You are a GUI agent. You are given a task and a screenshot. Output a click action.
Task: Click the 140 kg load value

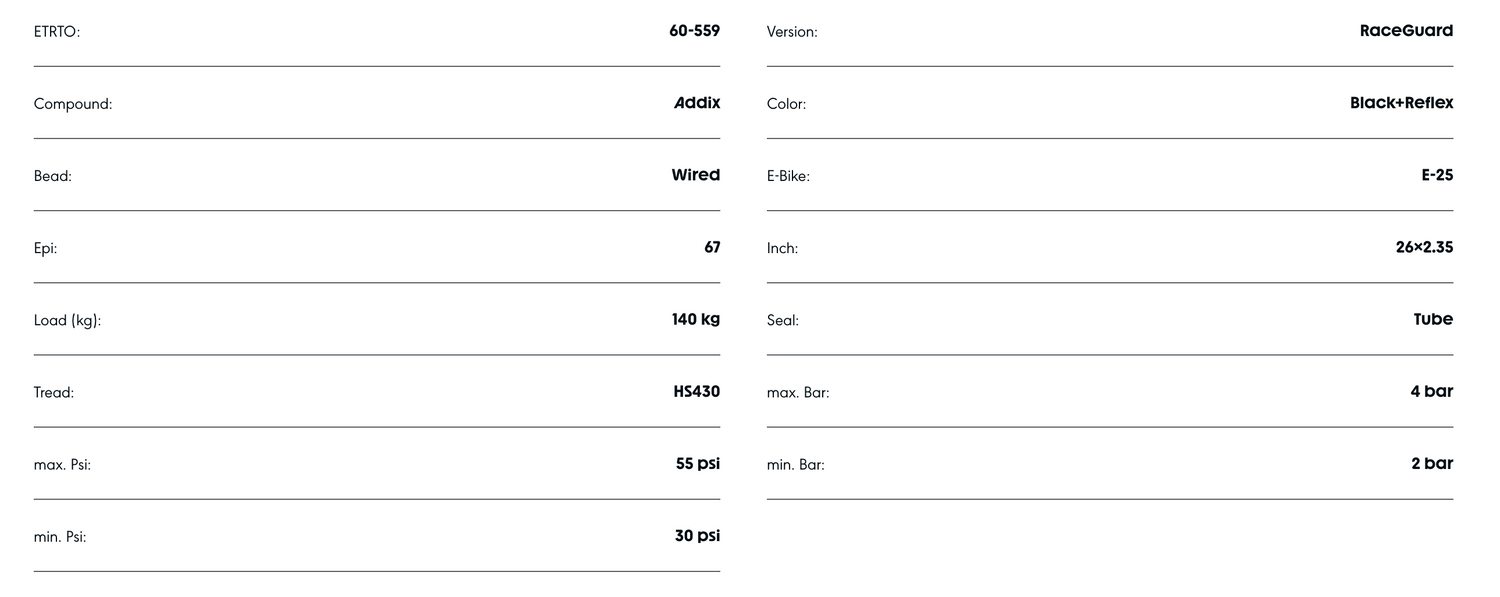695,319
